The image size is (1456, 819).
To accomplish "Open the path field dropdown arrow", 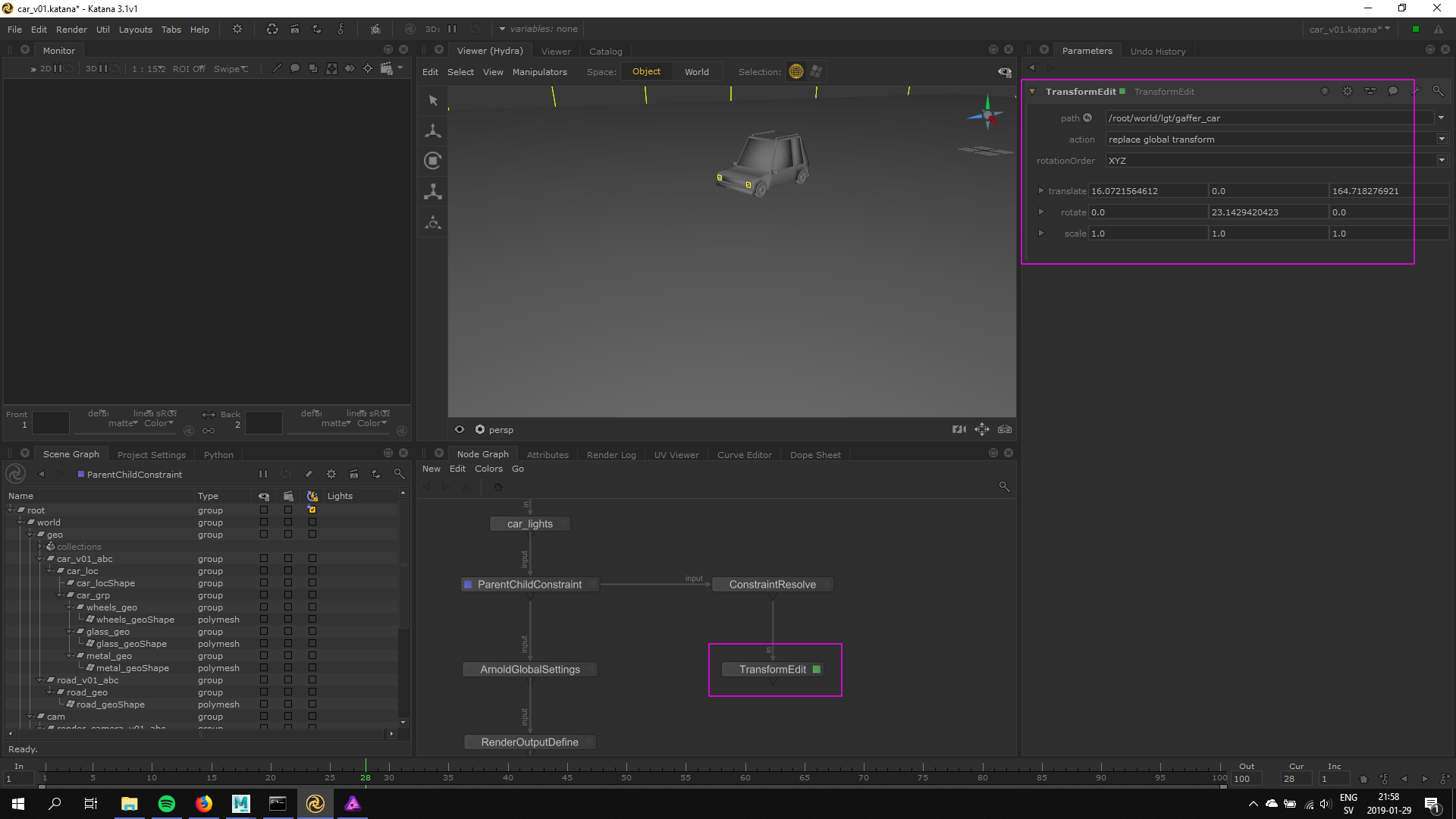I will (1442, 118).
